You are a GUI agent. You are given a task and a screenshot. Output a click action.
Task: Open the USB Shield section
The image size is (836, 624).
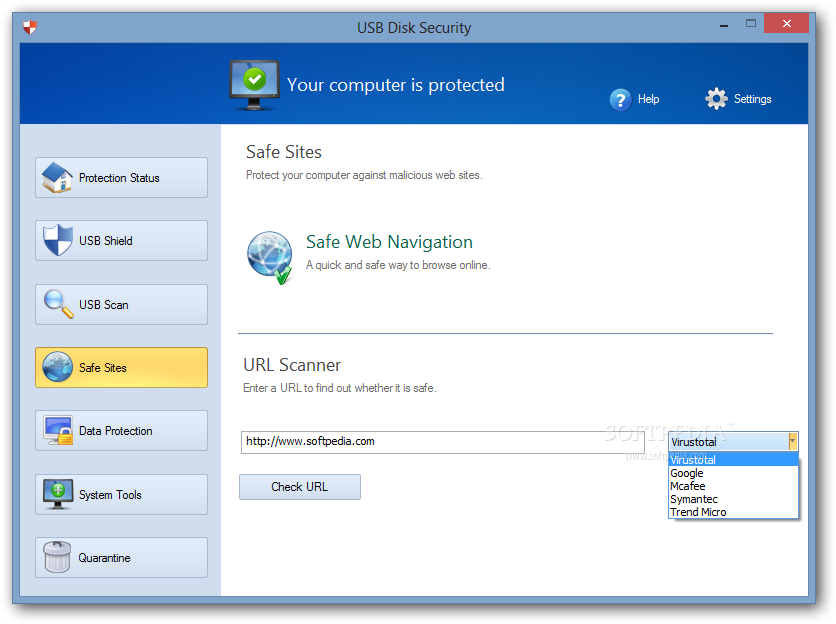(x=122, y=241)
